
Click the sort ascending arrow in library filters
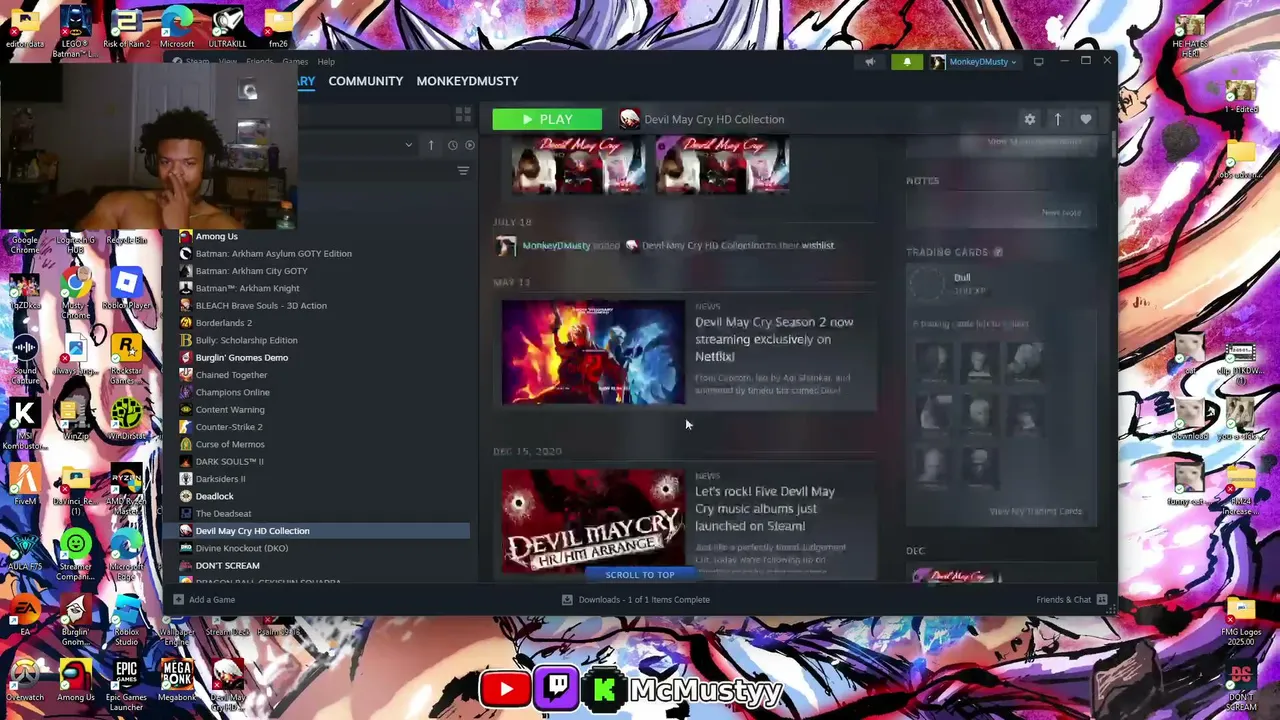[431, 145]
